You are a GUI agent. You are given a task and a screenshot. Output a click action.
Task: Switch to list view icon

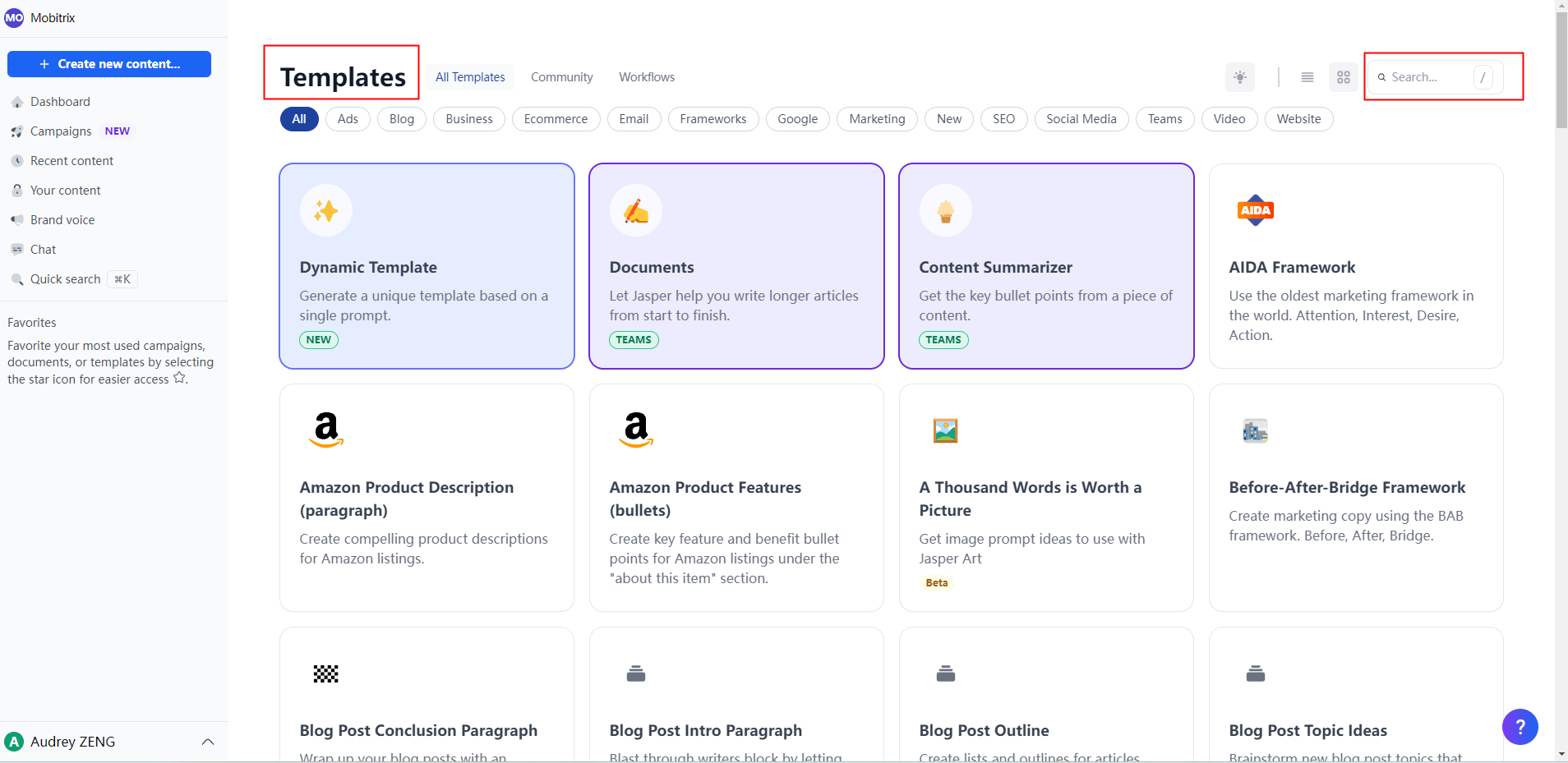pyautogui.click(x=1307, y=77)
